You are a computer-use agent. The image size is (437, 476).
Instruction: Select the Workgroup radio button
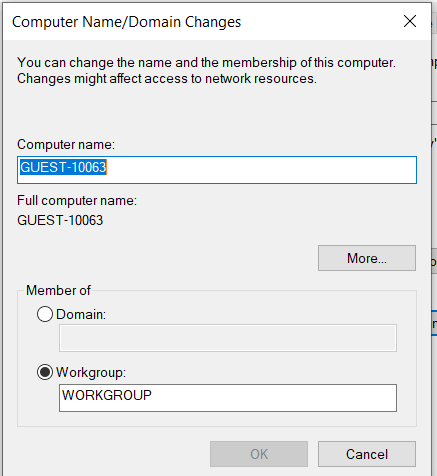click(45, 372)
